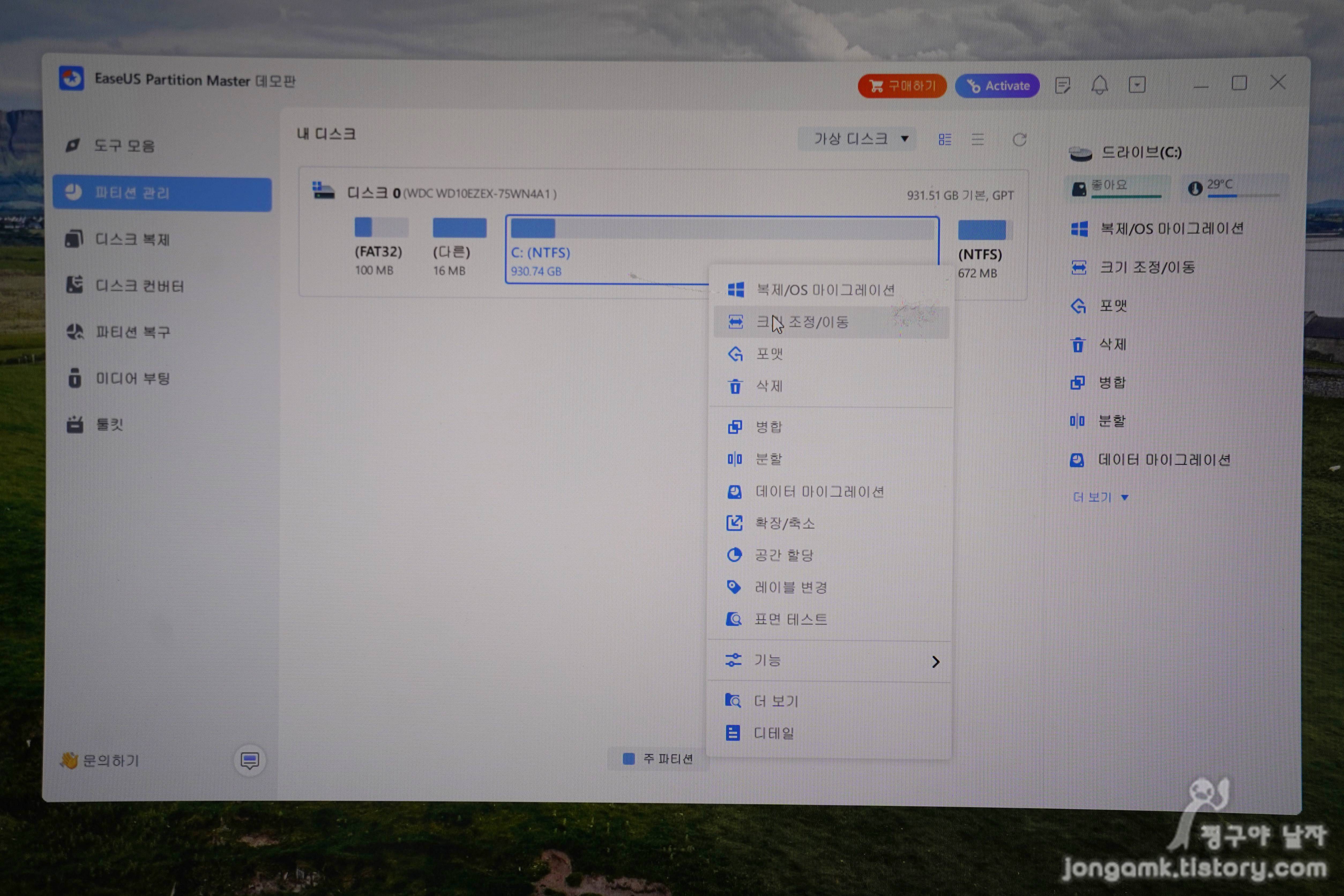Open Disk Converter in sidebar

(139, 286)
